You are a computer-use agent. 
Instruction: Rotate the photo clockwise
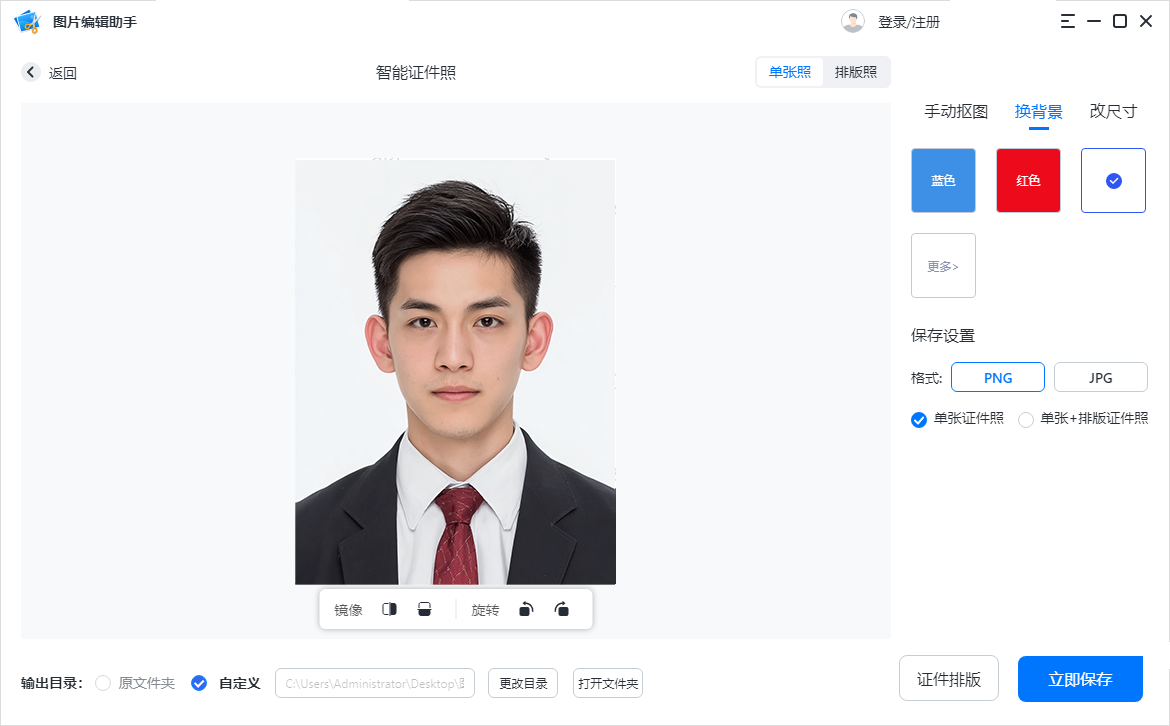tap(562, 610)
